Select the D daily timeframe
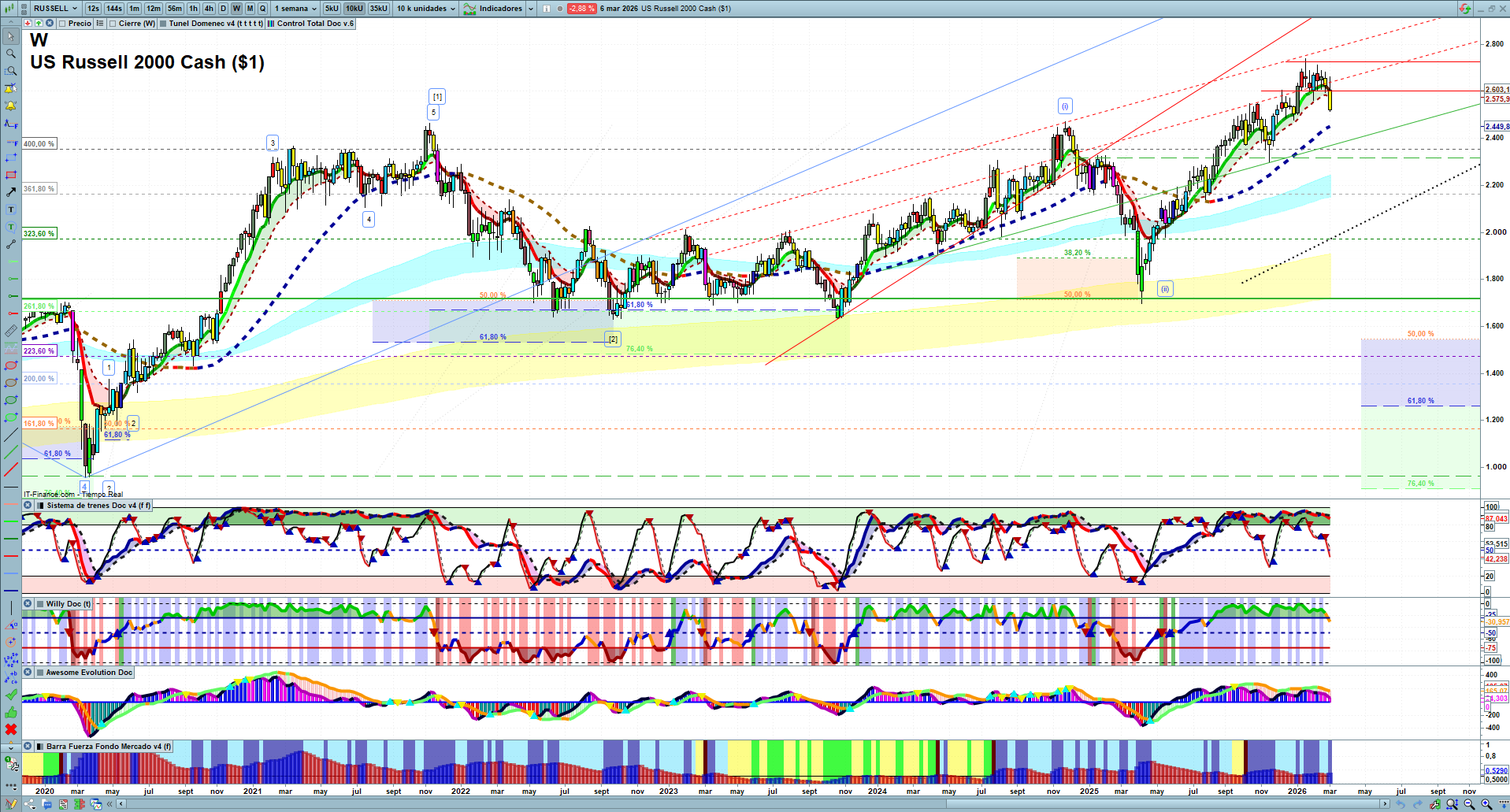 (x=223, y=9)
